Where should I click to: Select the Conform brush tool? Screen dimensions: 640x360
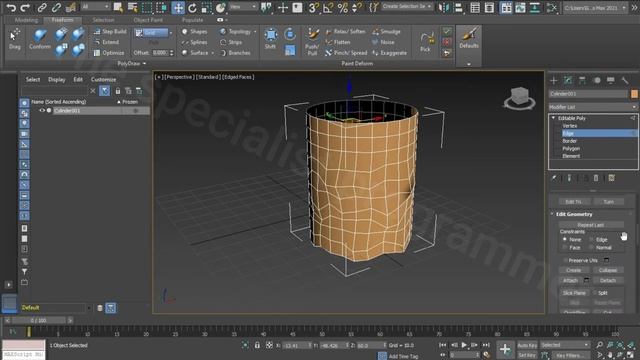pos(40,39)
